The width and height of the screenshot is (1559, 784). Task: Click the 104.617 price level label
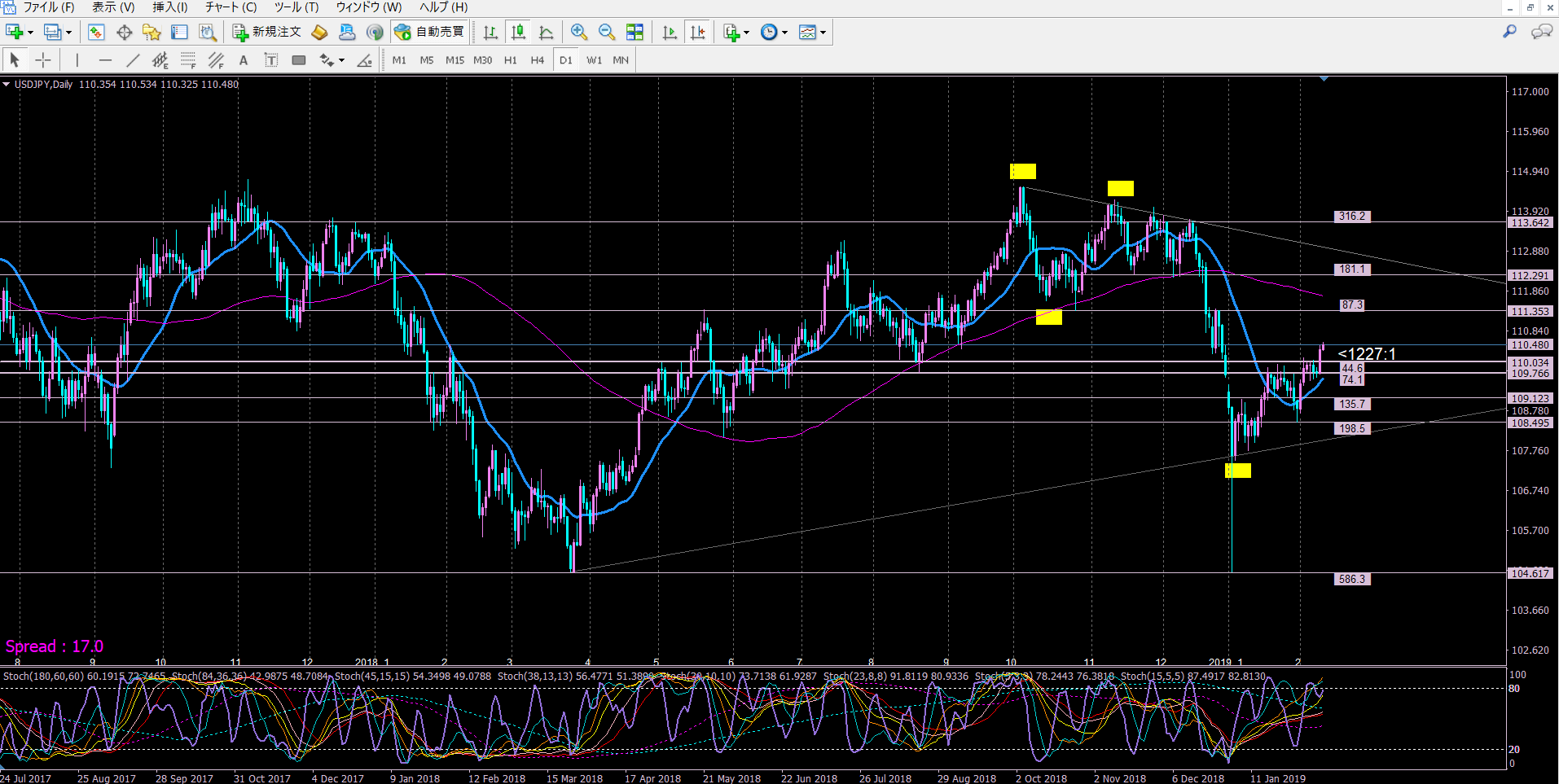tap(1530, 573)
